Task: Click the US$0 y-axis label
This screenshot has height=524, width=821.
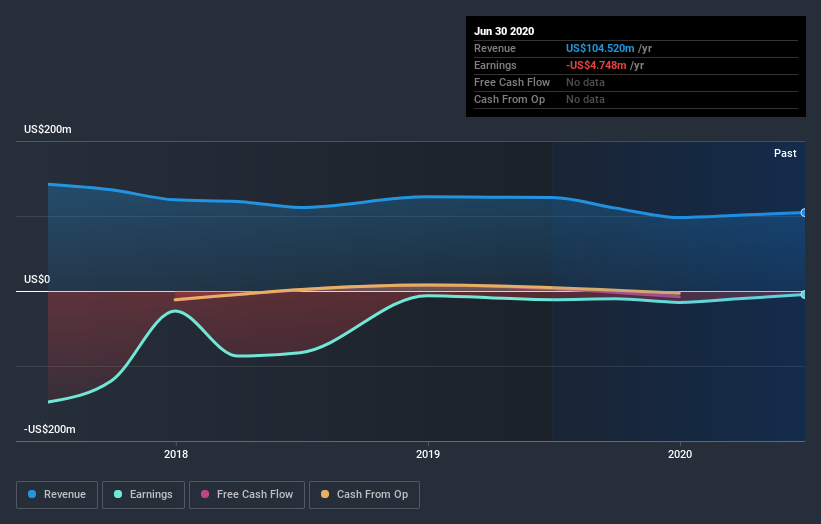Action: click(x=37, y=280)
